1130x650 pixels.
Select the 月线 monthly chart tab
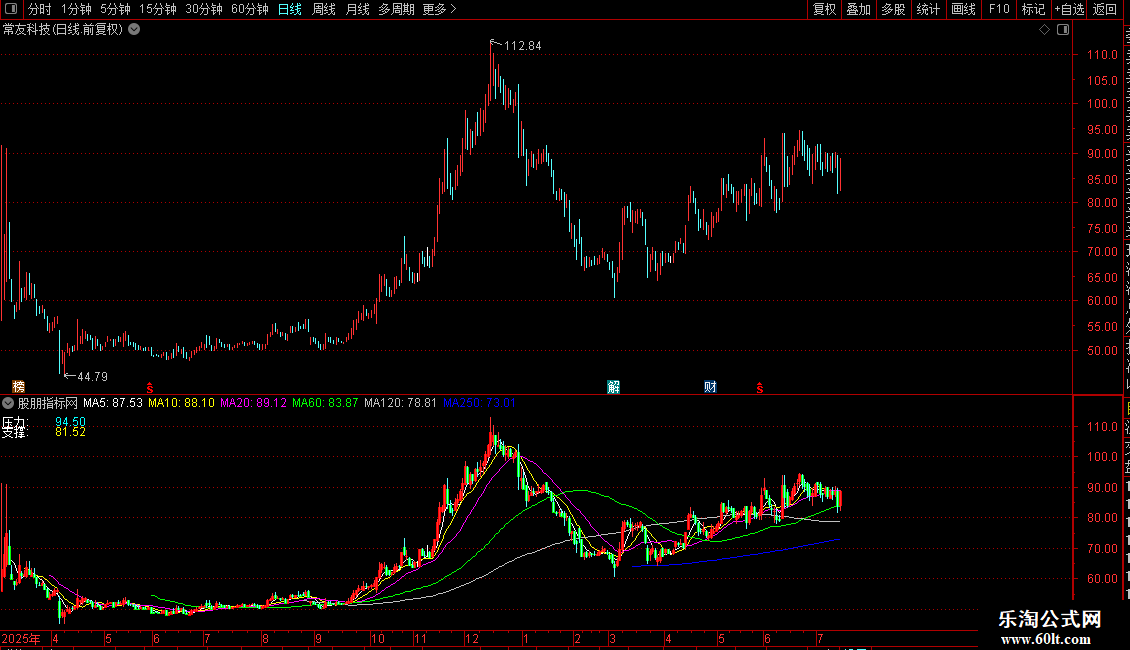coord(357,9)
